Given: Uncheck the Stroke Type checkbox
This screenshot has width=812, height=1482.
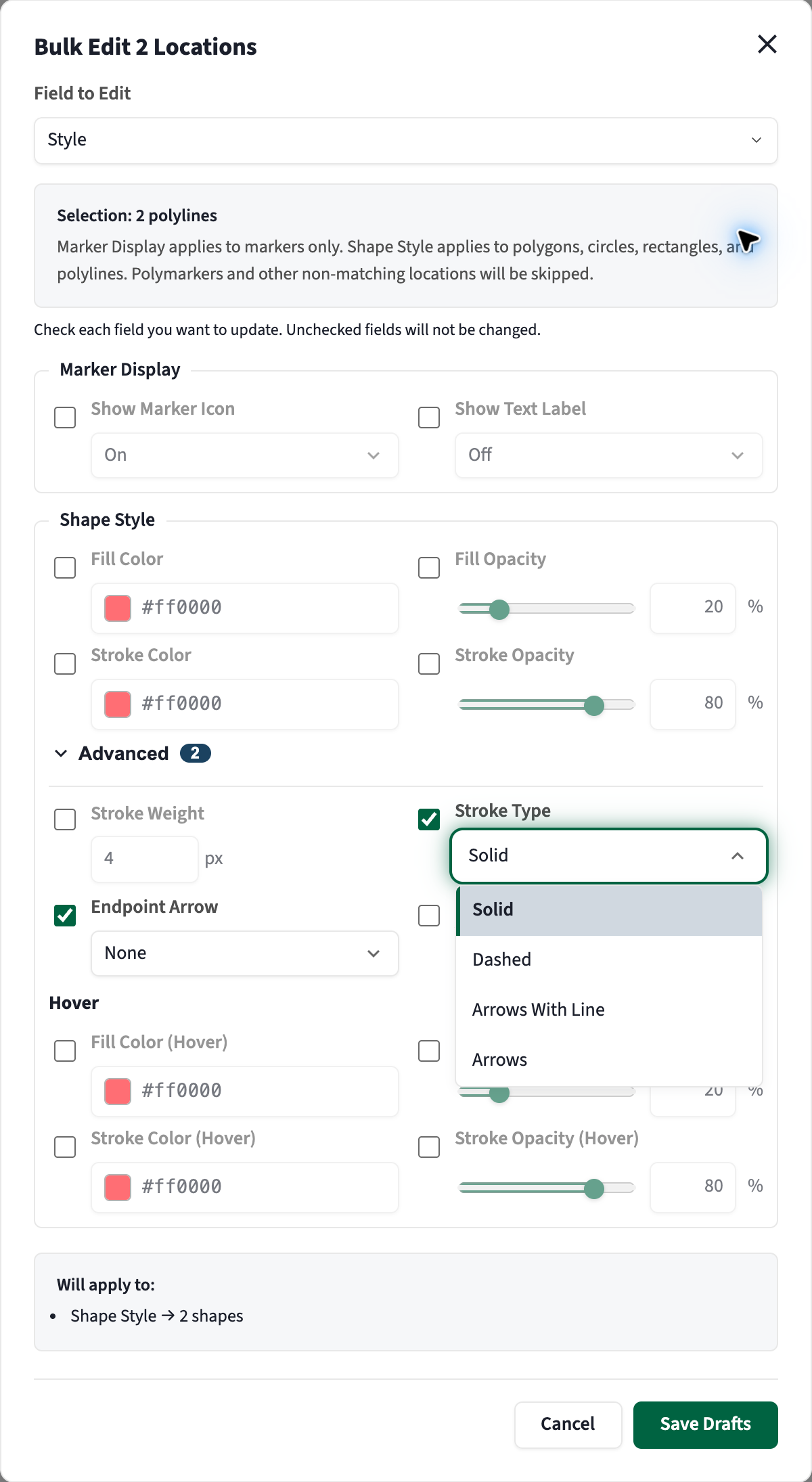Looking at the screenshot, I should 429,819.
